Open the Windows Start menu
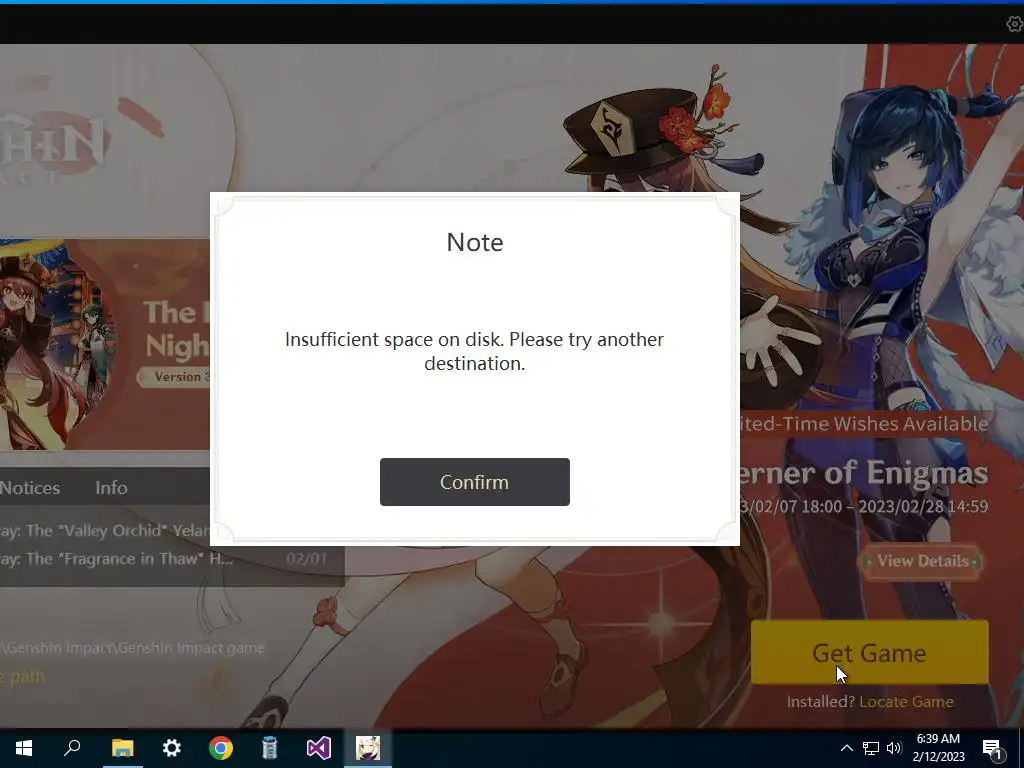1024x768 pixels. click(24, 748)
